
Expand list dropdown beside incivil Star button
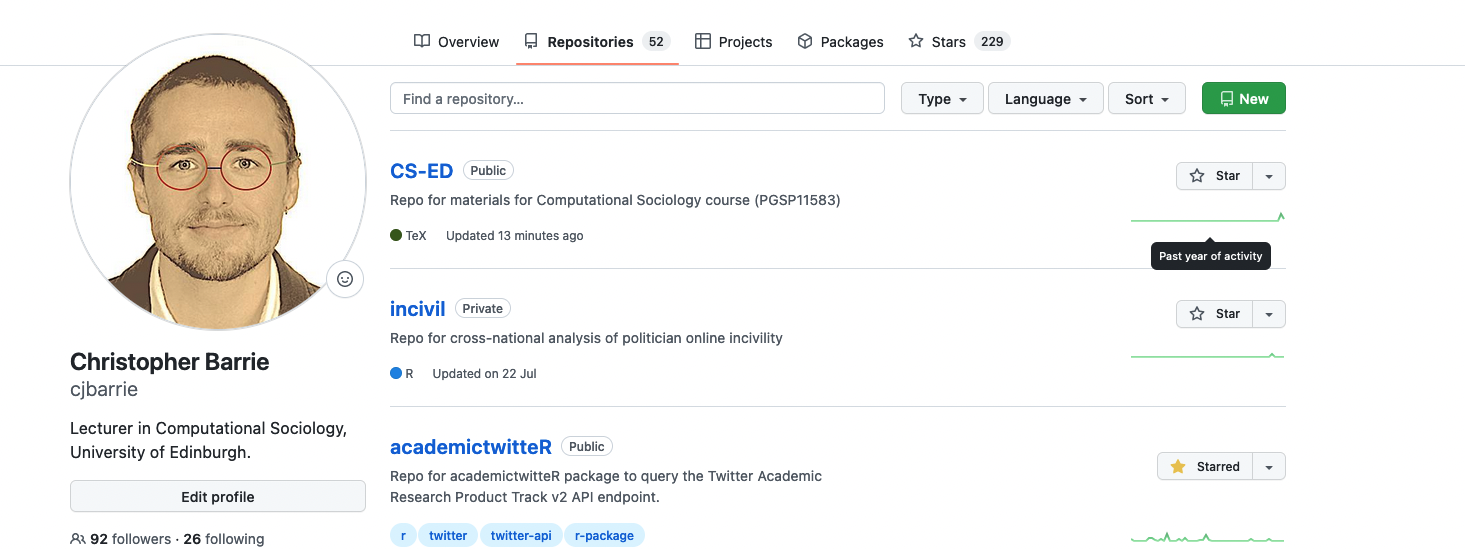pyautogui.click(x=1269, y=314)
